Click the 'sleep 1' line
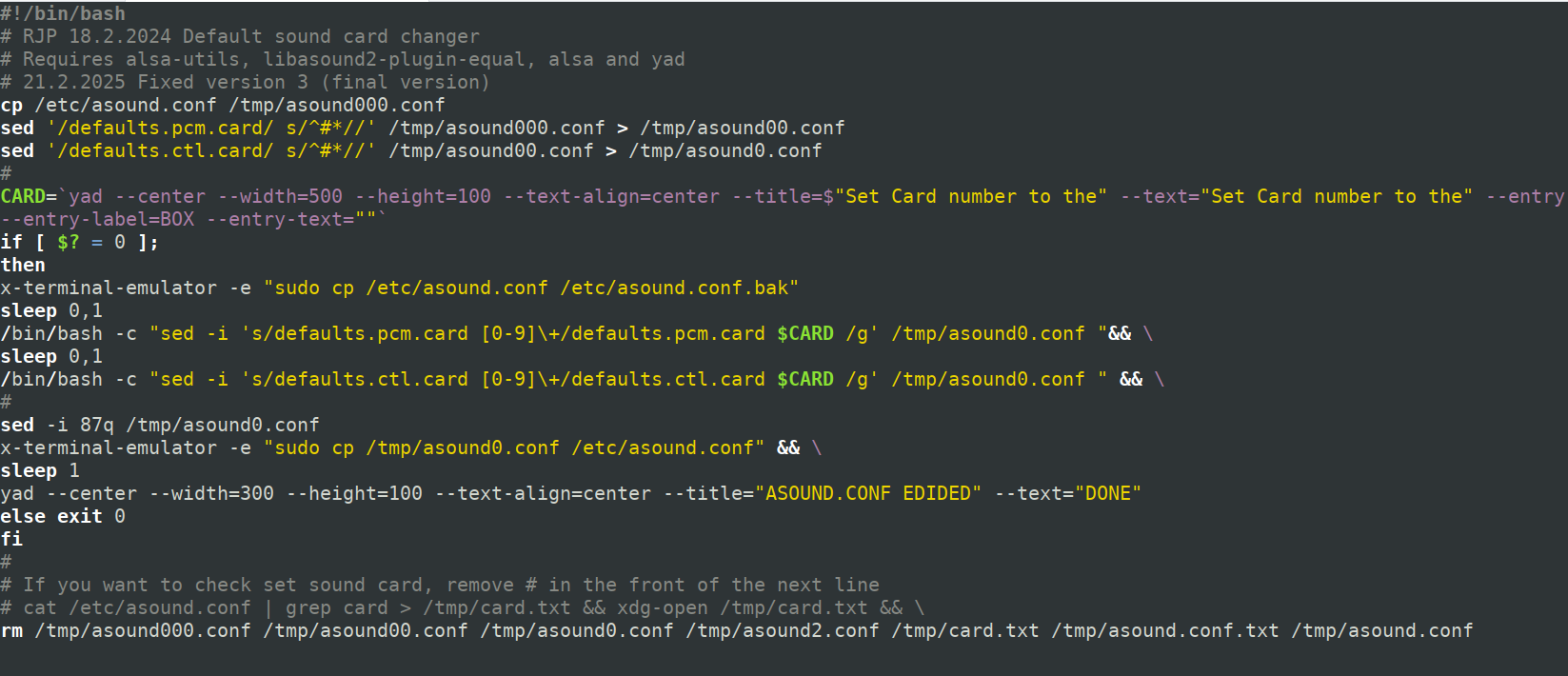The width and height of the screenshot is (1568, 676). point(40,470)
